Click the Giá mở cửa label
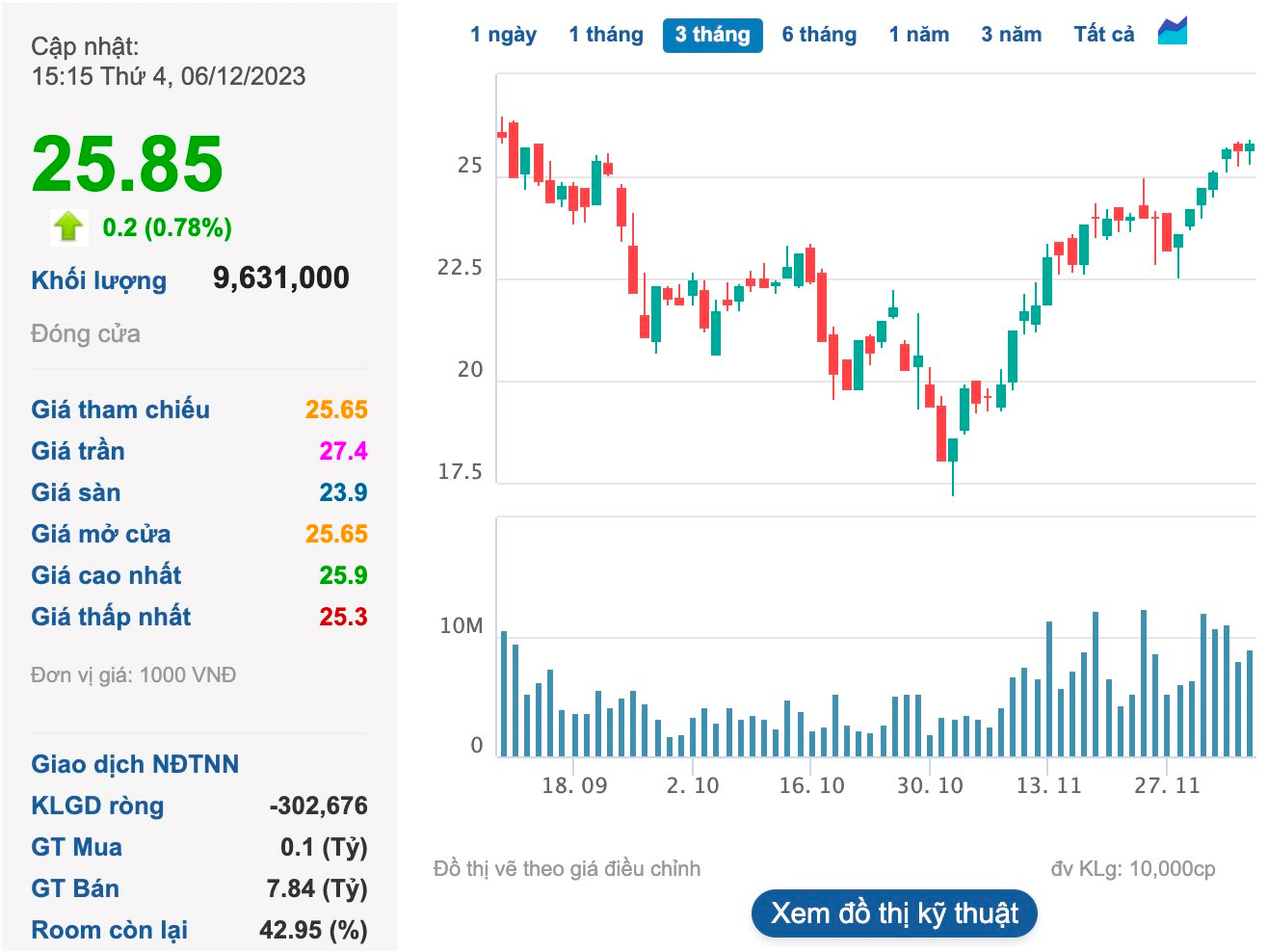 pyautogui.click(x=101, y=534)
